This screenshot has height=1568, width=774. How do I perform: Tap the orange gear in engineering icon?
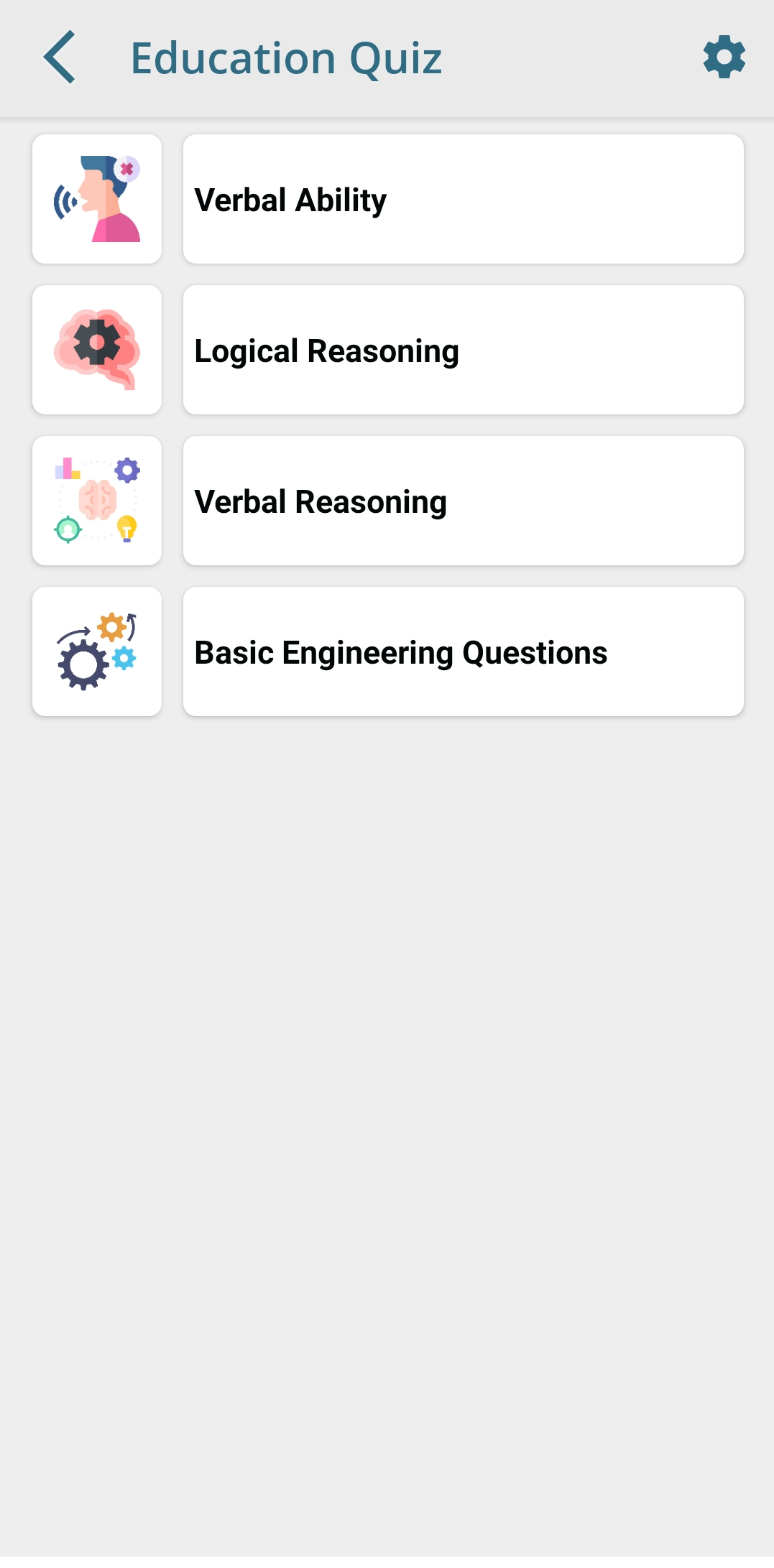[x=112, y=627]
